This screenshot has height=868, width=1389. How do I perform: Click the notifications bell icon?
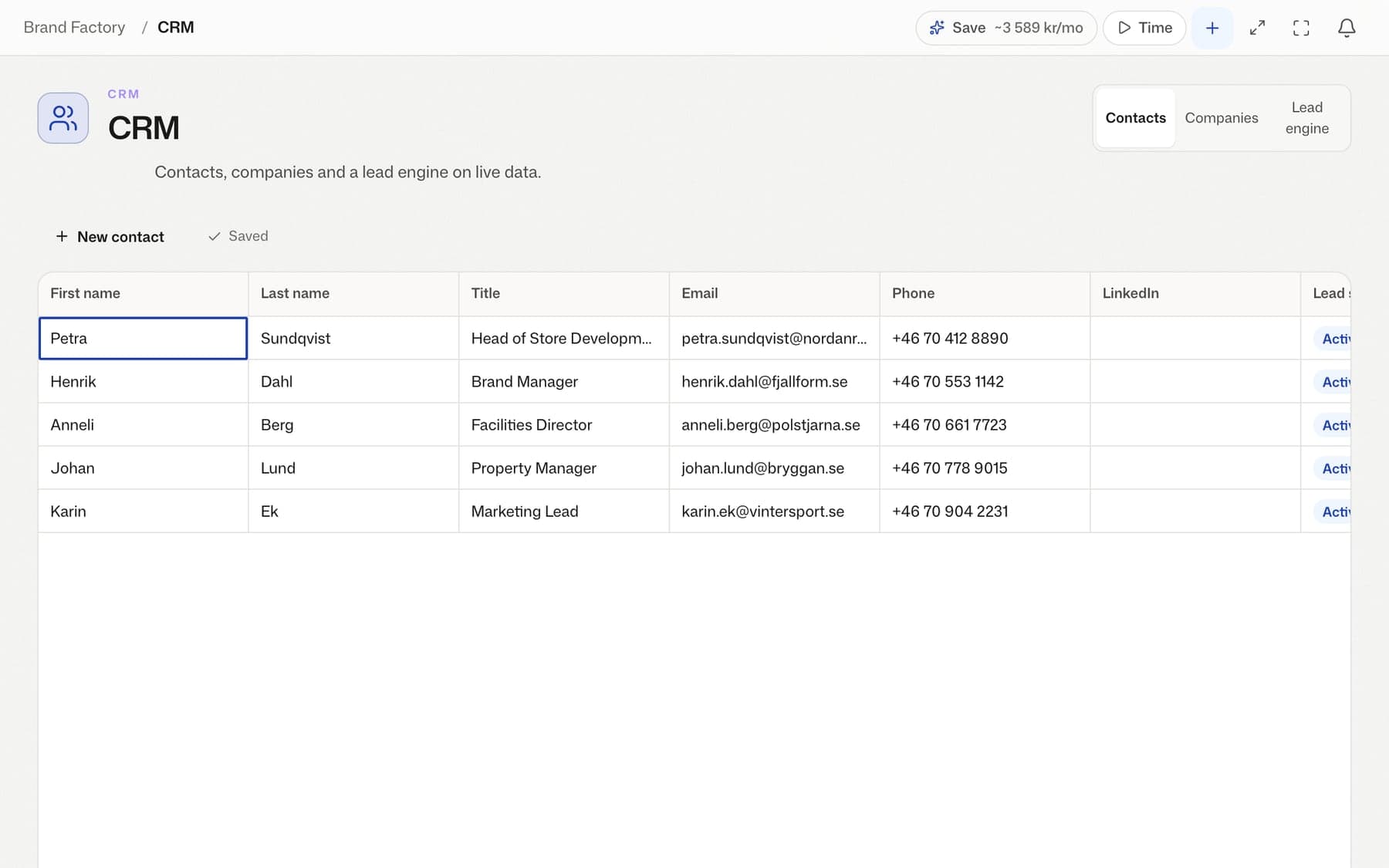coord(1346,28)
